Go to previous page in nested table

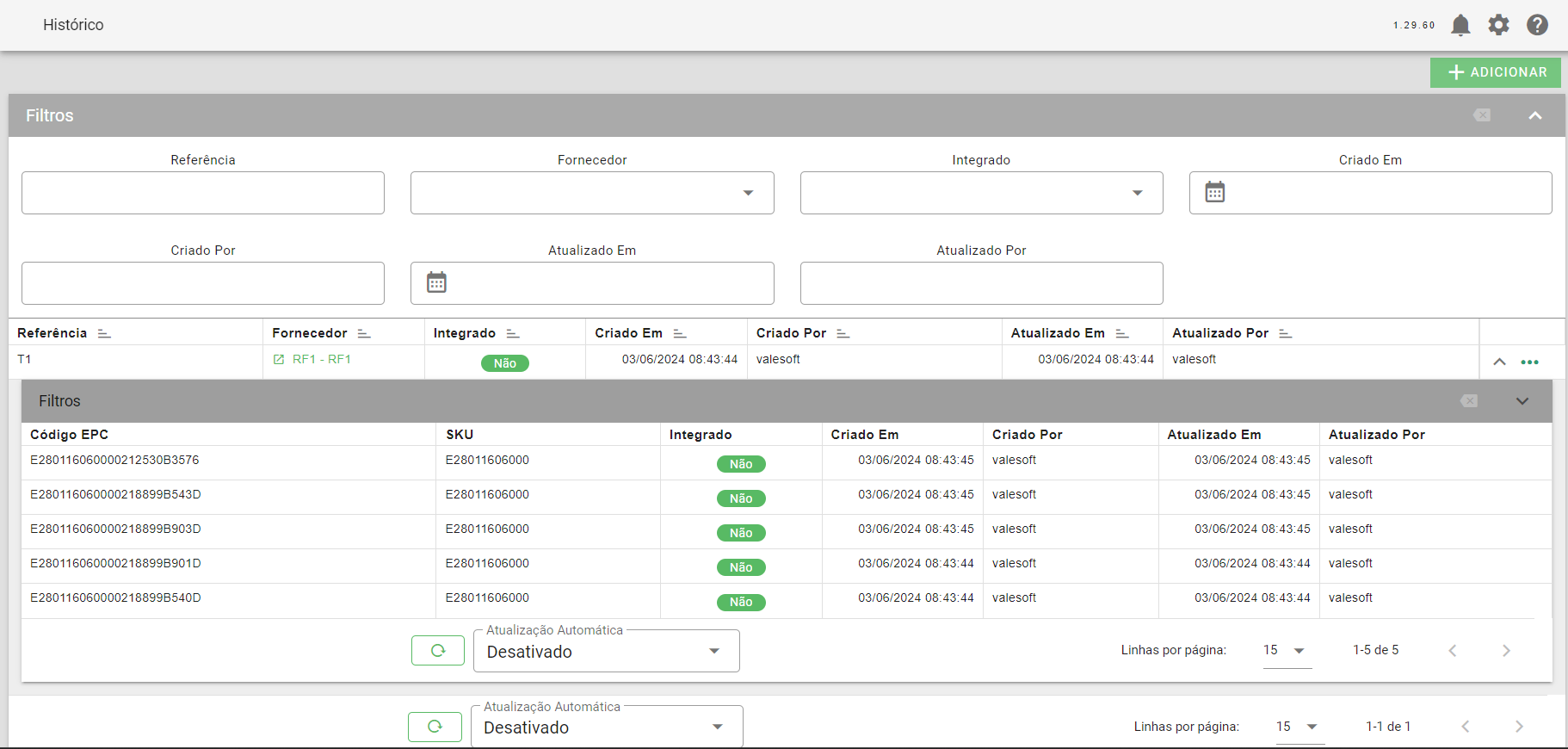tap(1453, 651)
